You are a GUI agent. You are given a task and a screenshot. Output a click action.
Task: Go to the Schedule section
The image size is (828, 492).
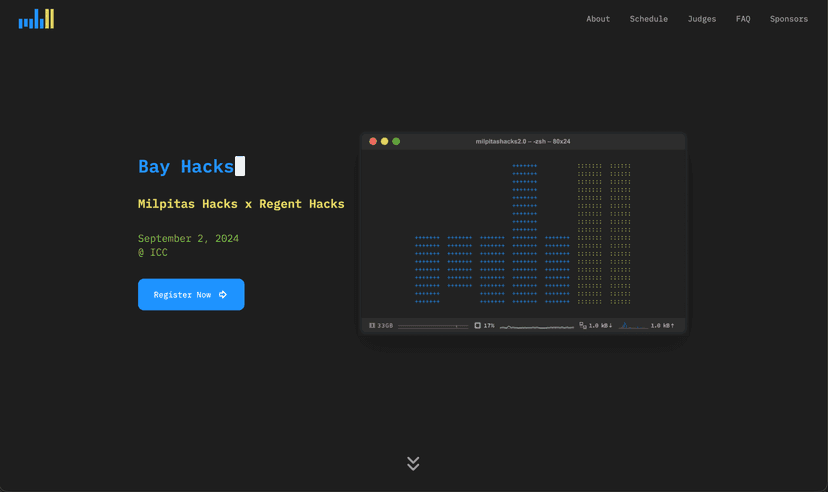point(648,19)
